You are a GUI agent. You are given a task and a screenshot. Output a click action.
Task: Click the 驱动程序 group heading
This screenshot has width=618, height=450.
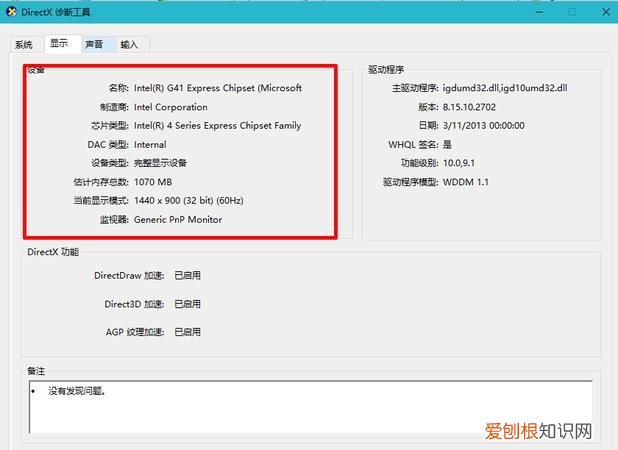pyautogui.click(x=386, y=69)
